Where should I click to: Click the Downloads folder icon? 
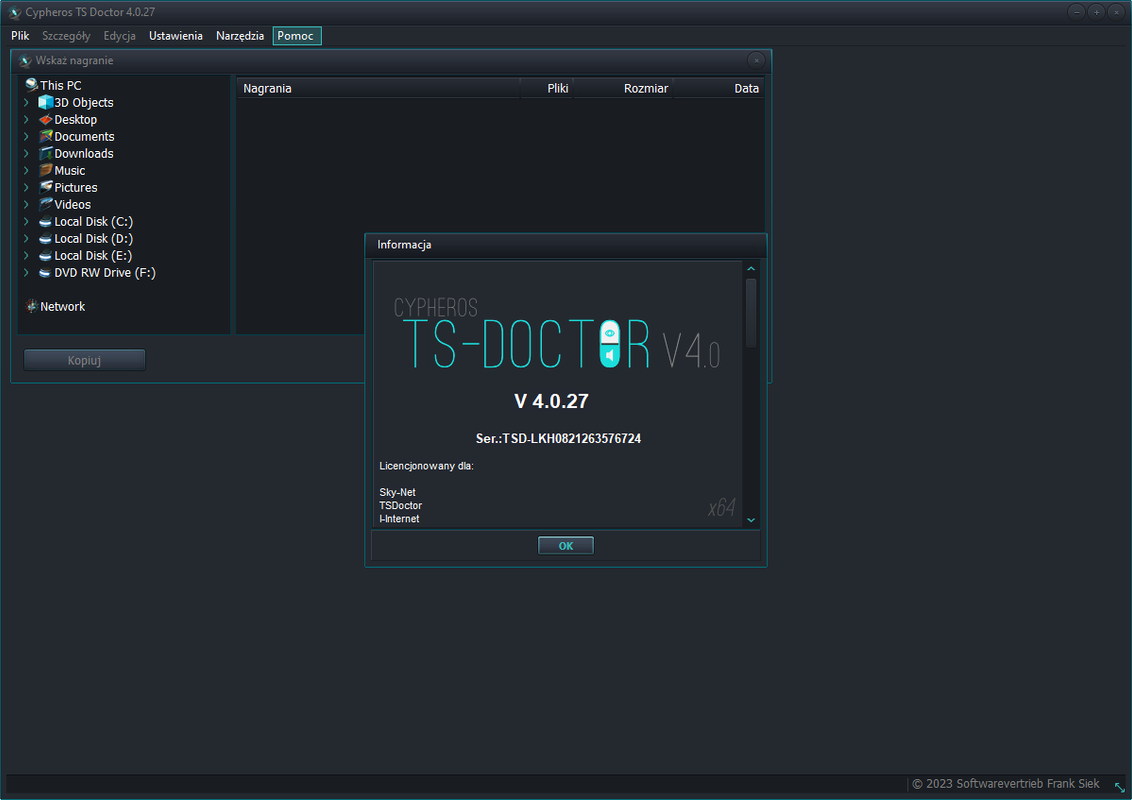(x=45, y=153)
